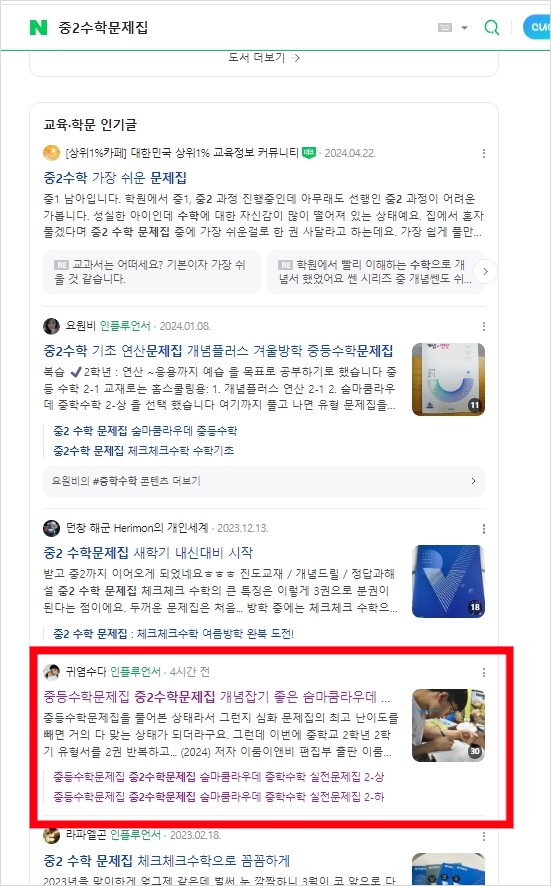Image resolution: width=551 pixels, height=886 pixels.
Task: Click 도서 더보기 link
Action: [x=264, y=58]
